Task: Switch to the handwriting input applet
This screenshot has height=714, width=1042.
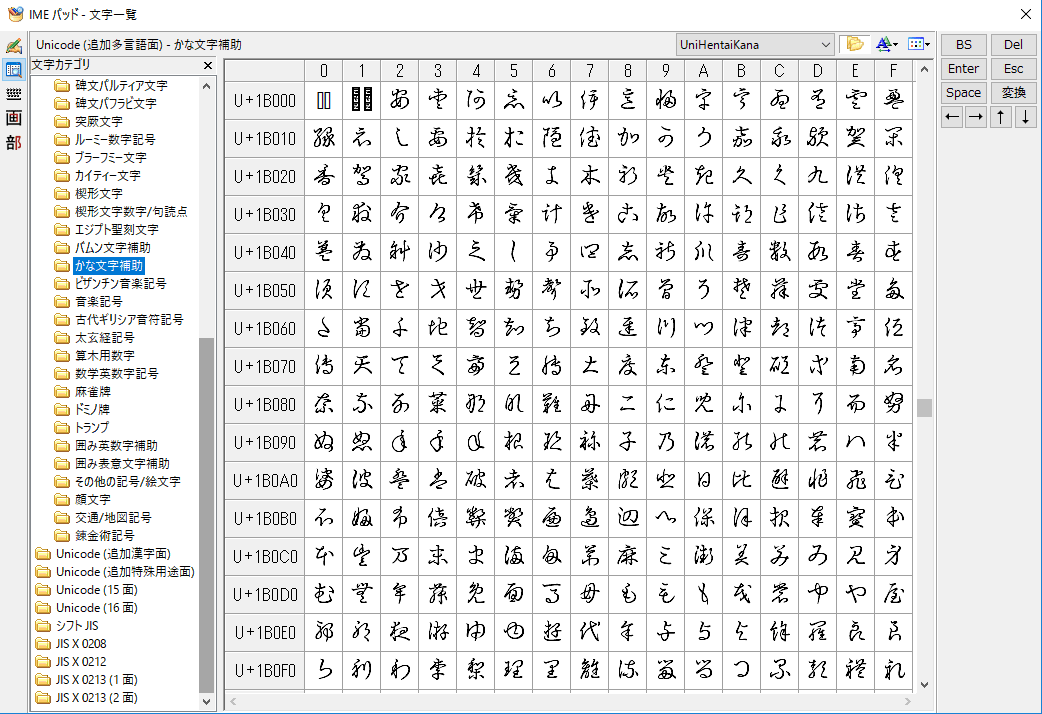Action: tap(13, 47)
